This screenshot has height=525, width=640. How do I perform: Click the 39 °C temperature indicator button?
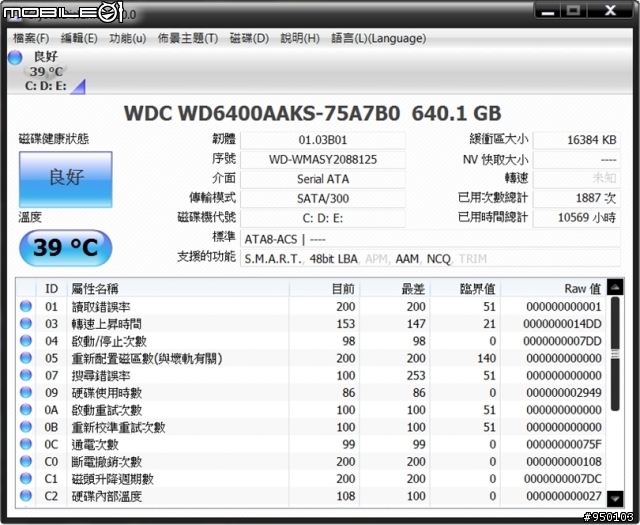pyautogui.click(x=66, y=248)
